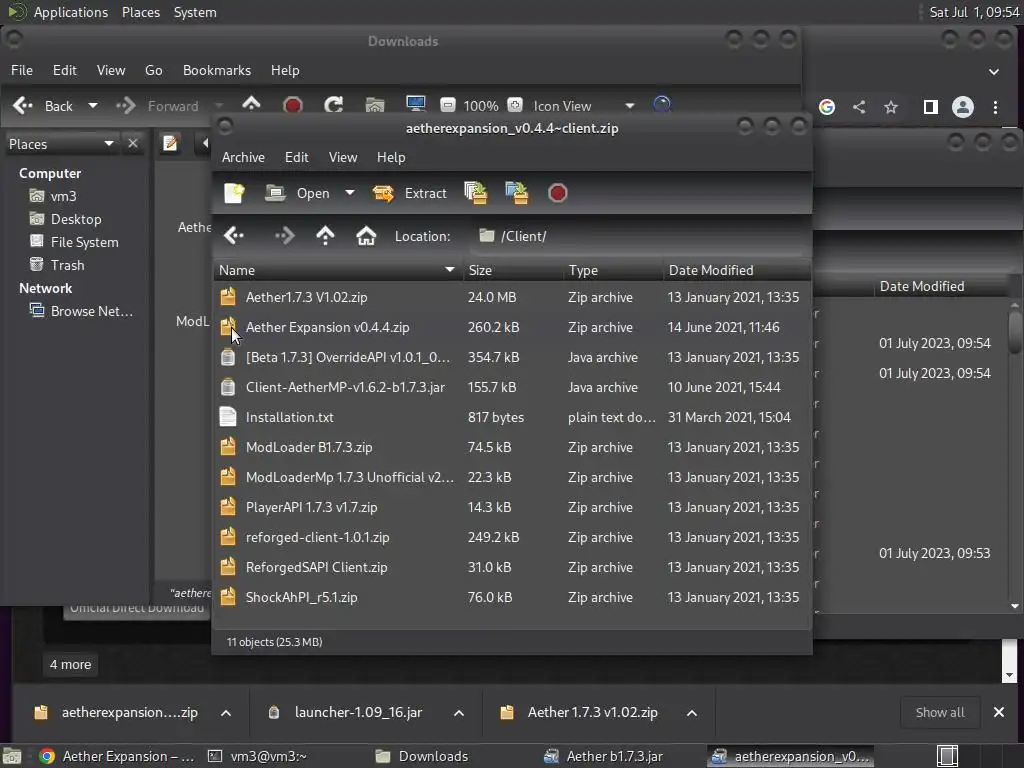Select Aether Expansion v0.4.4.zip file
This screenshot has width=1024, height=768.
pos(512,327)
